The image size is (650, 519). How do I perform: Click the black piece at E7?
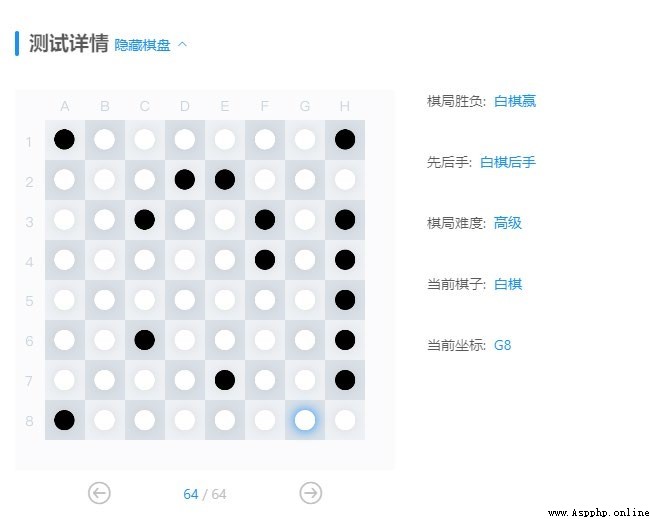pos(225,380)
